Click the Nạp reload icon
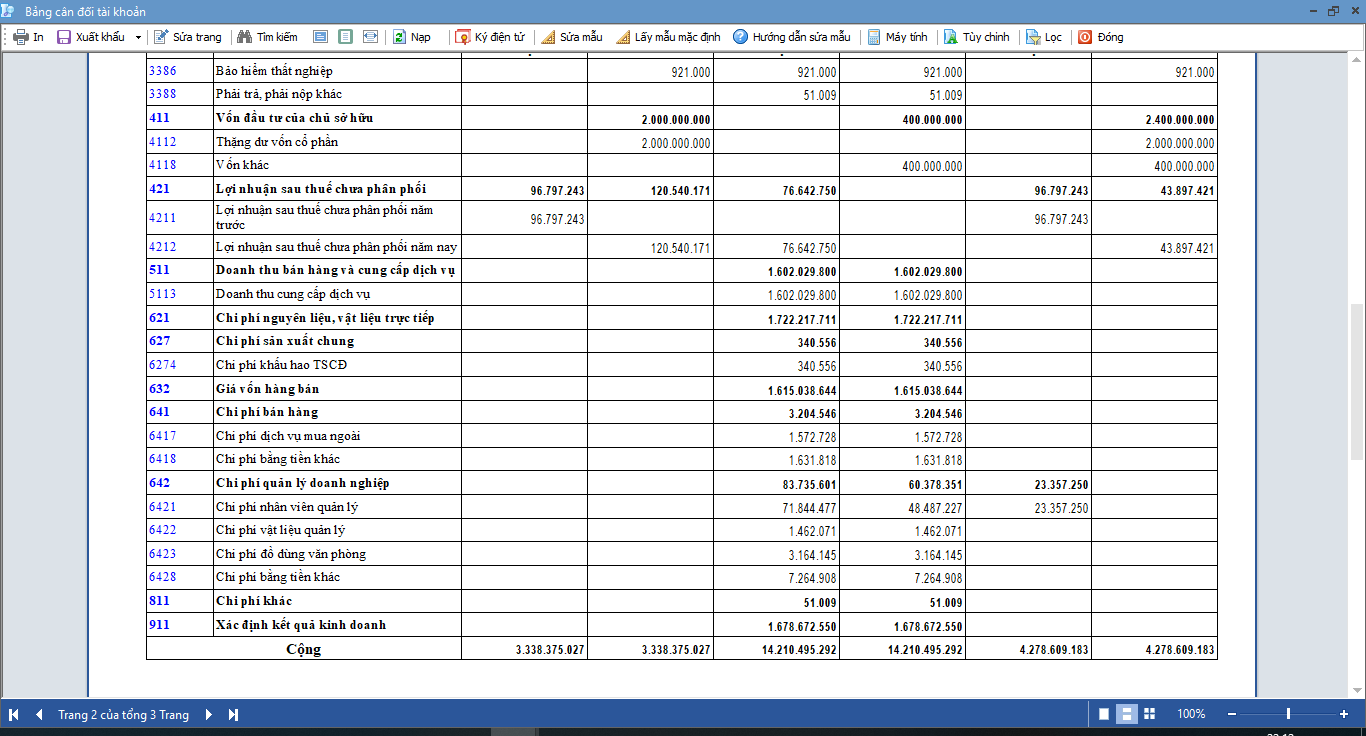The width and height of the screenshot is (1366, 736). (399, 37)
